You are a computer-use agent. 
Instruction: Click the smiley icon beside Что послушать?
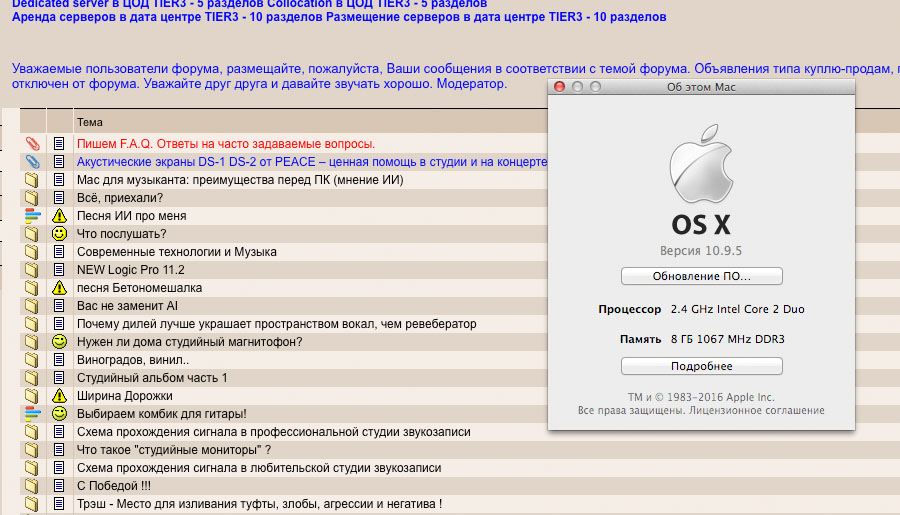(59, 234)
